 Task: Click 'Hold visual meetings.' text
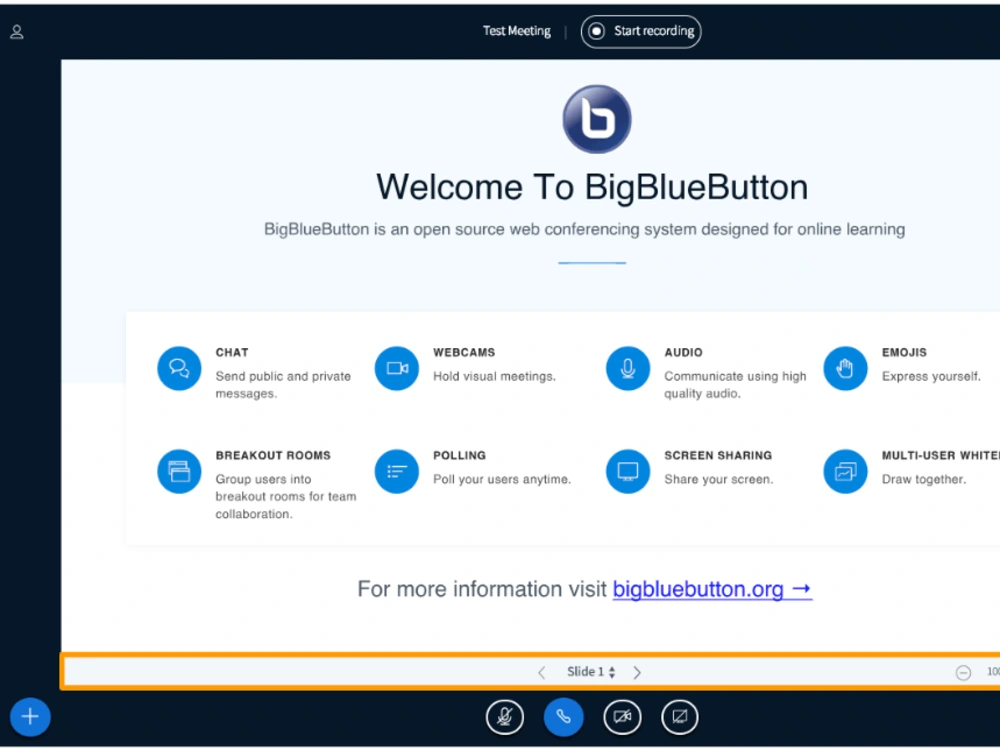click(494, 376)
